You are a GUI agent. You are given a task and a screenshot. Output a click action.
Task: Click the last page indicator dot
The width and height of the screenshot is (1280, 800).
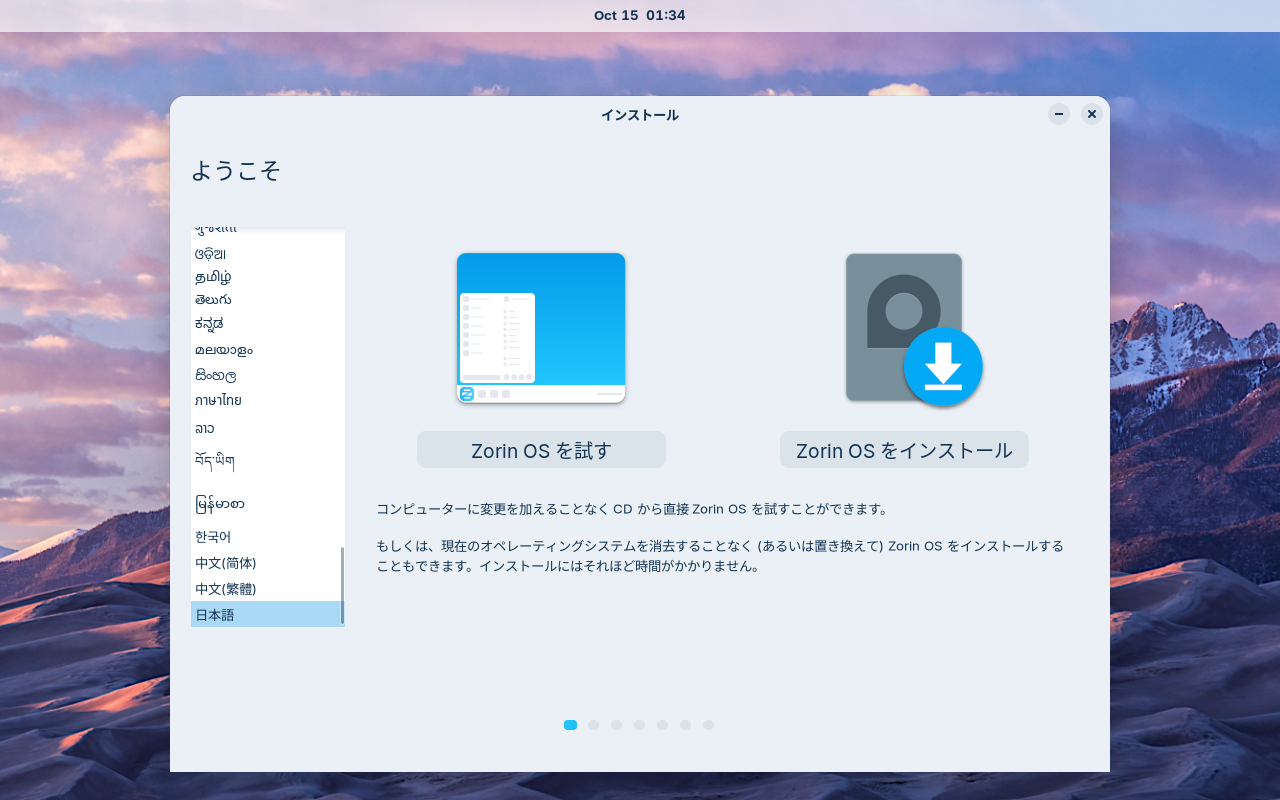tap(708, 725)
